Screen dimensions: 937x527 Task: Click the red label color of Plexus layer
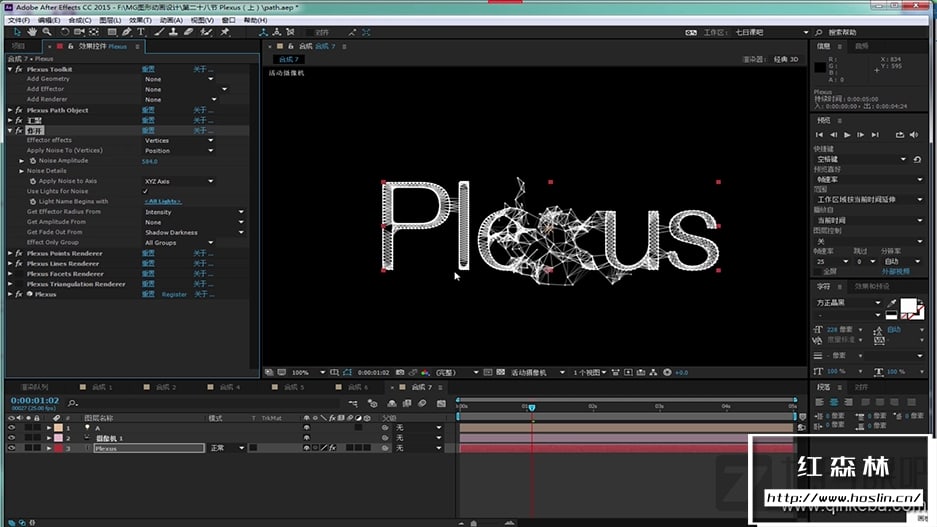(x=59, y=448)
